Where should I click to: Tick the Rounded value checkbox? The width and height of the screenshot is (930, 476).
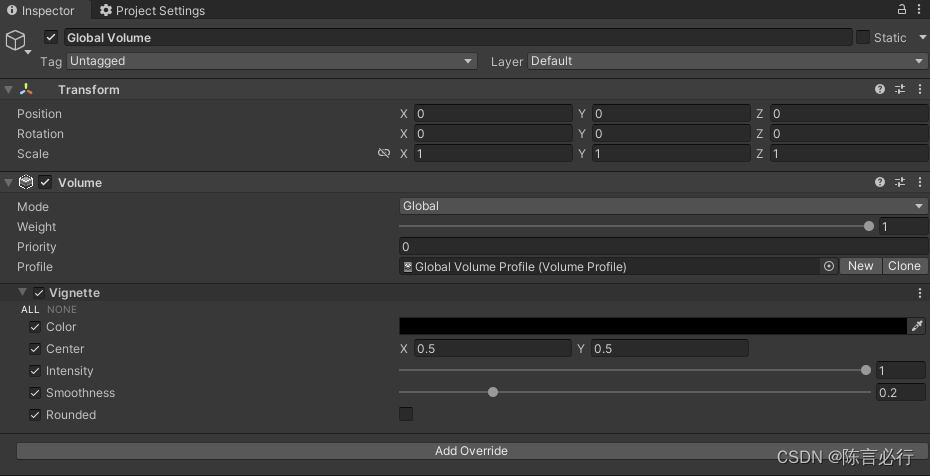point(406,415)
